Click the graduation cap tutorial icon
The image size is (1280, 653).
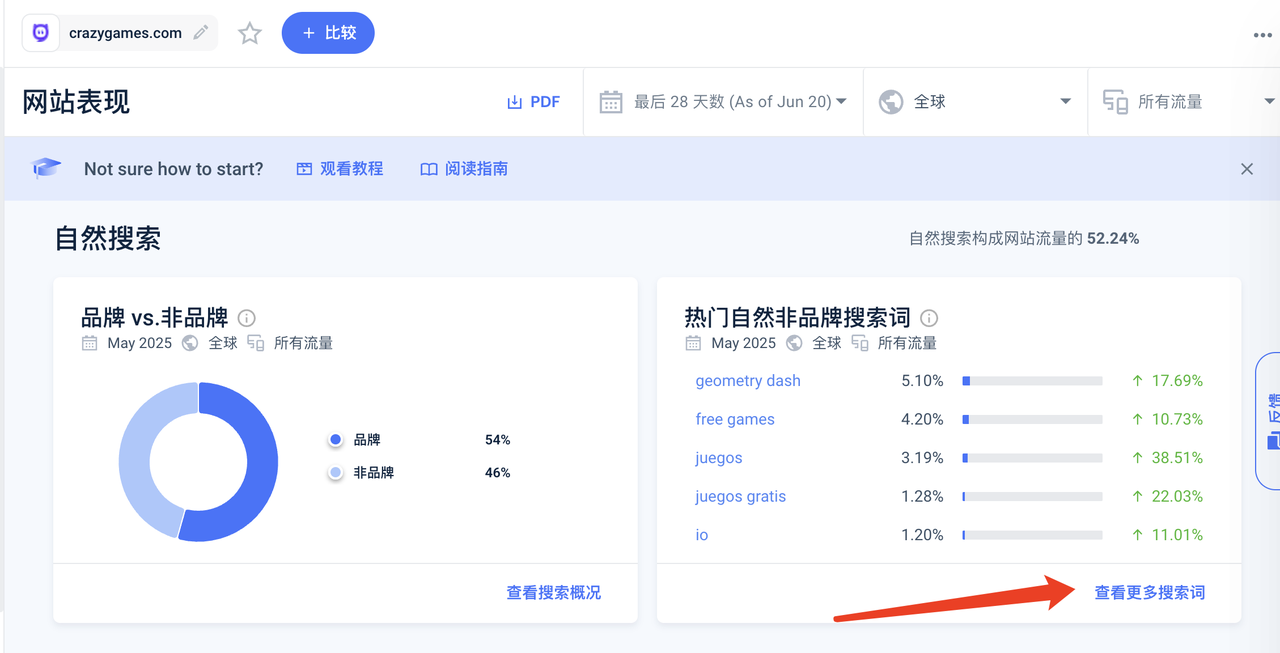(x=46, y=169)
